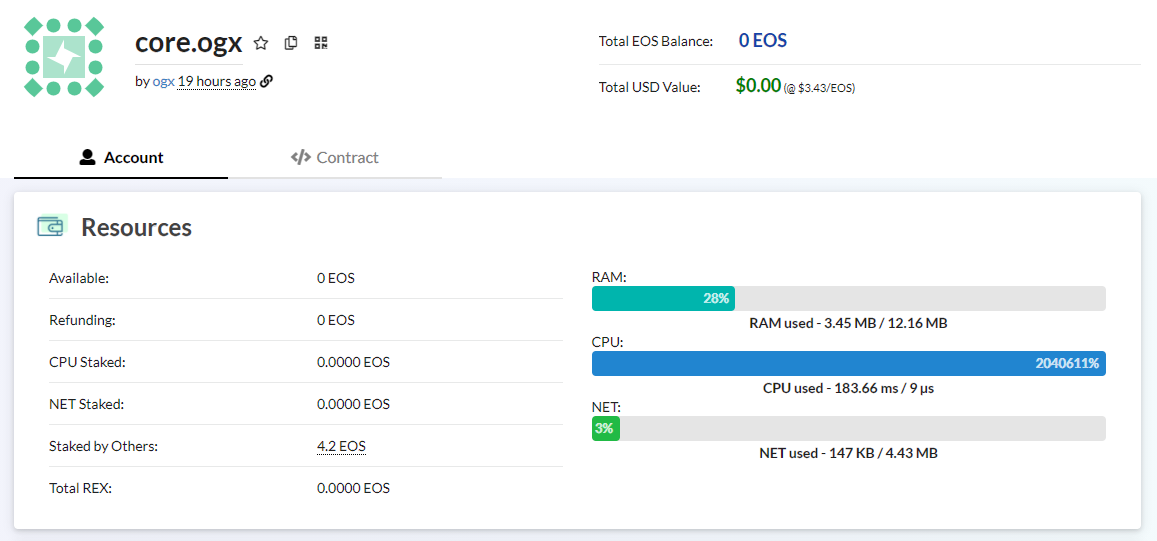Click the code icon on Contract tab
Screen dimensions: 1157x541
[300, 157]
